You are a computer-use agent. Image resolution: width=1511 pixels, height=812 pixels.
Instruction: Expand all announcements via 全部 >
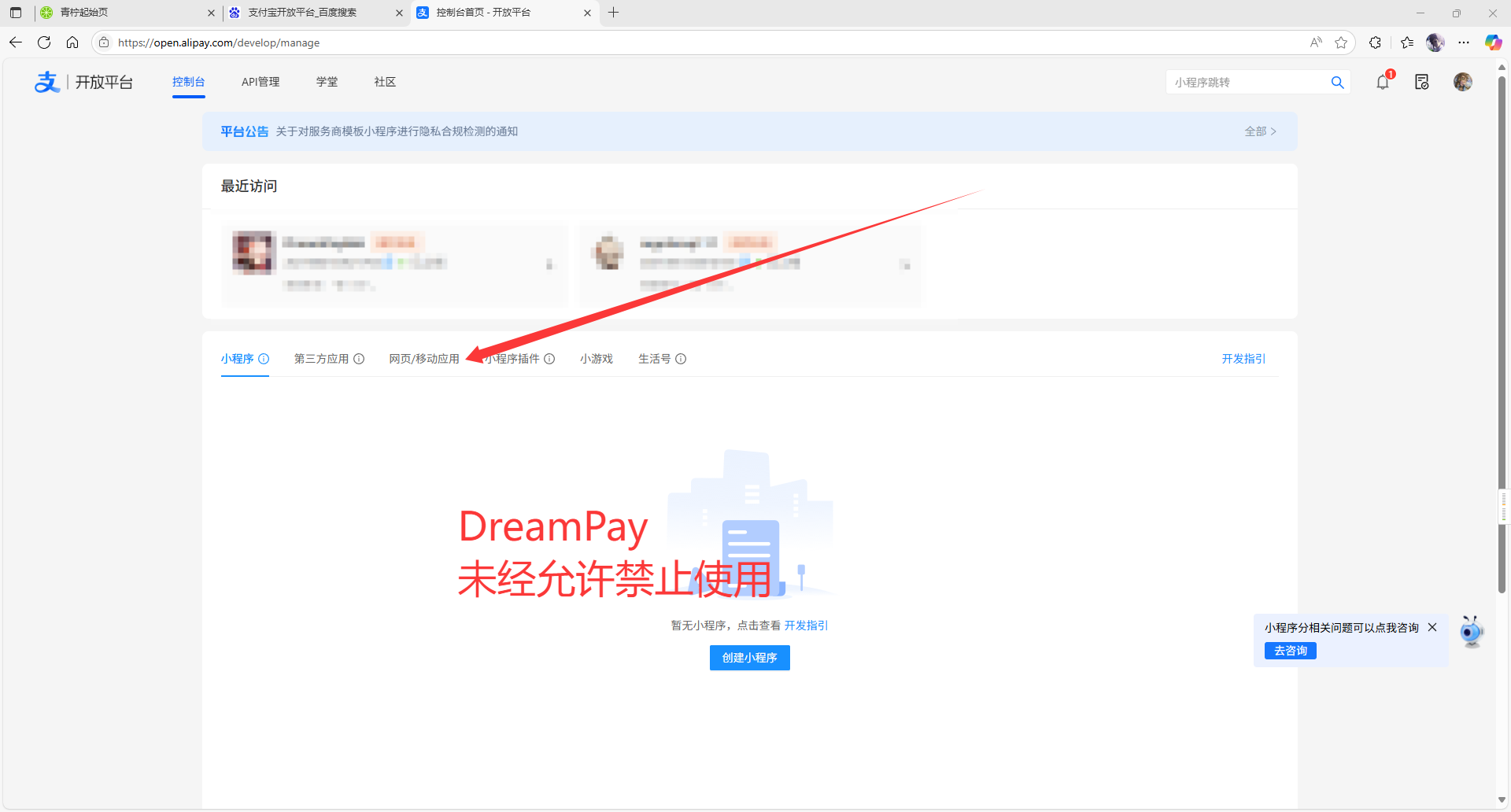(1259, 131)
